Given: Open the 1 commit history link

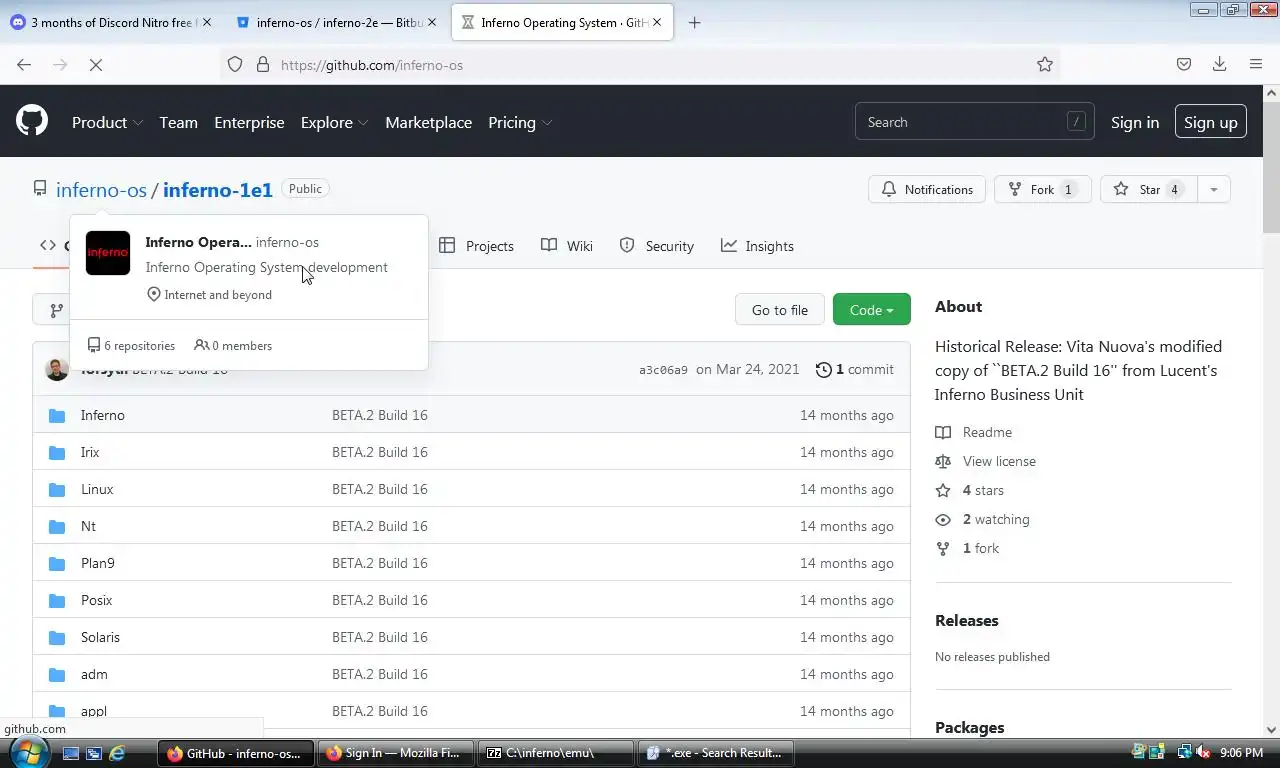Looking at the screenshot, I should [855, 369].
